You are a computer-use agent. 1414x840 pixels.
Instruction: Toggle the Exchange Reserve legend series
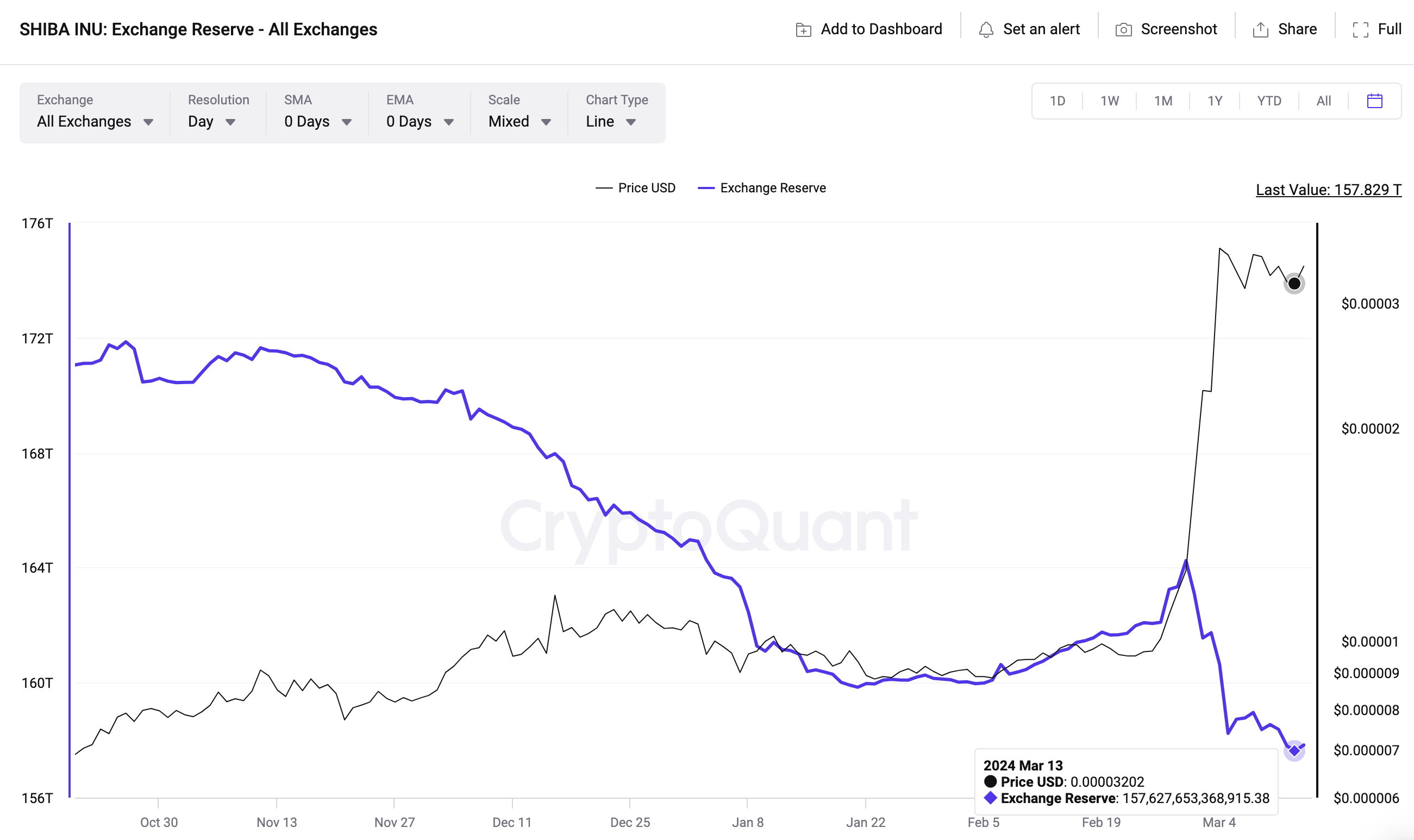[x=761, y=188]
